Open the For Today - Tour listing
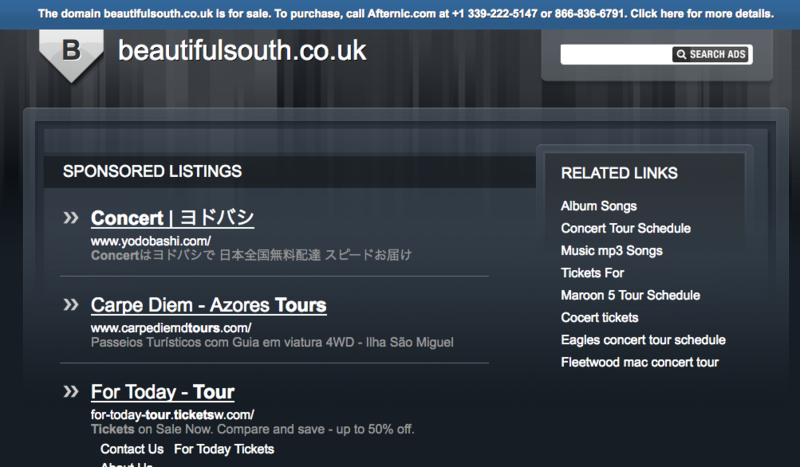 pyautogui.click(x=162, y=391)
